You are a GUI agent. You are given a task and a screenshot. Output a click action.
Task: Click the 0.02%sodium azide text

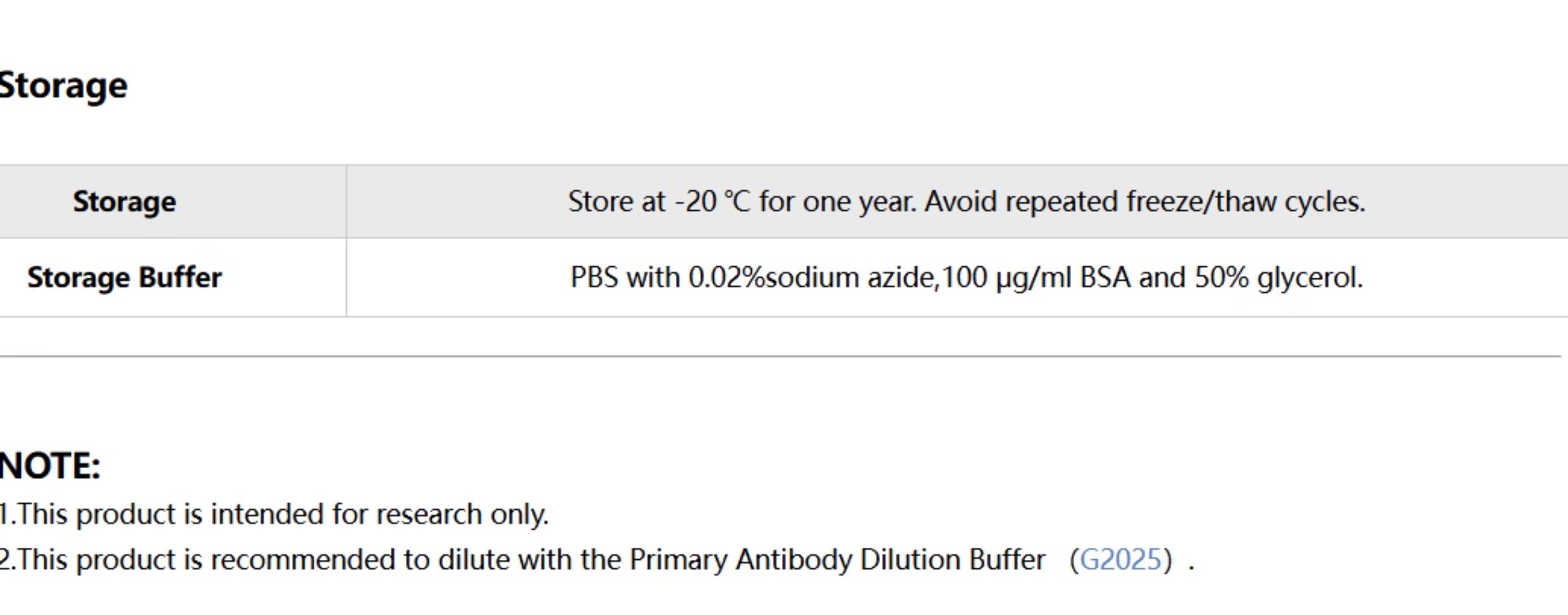pyautogui.click(x=812, y=278)
